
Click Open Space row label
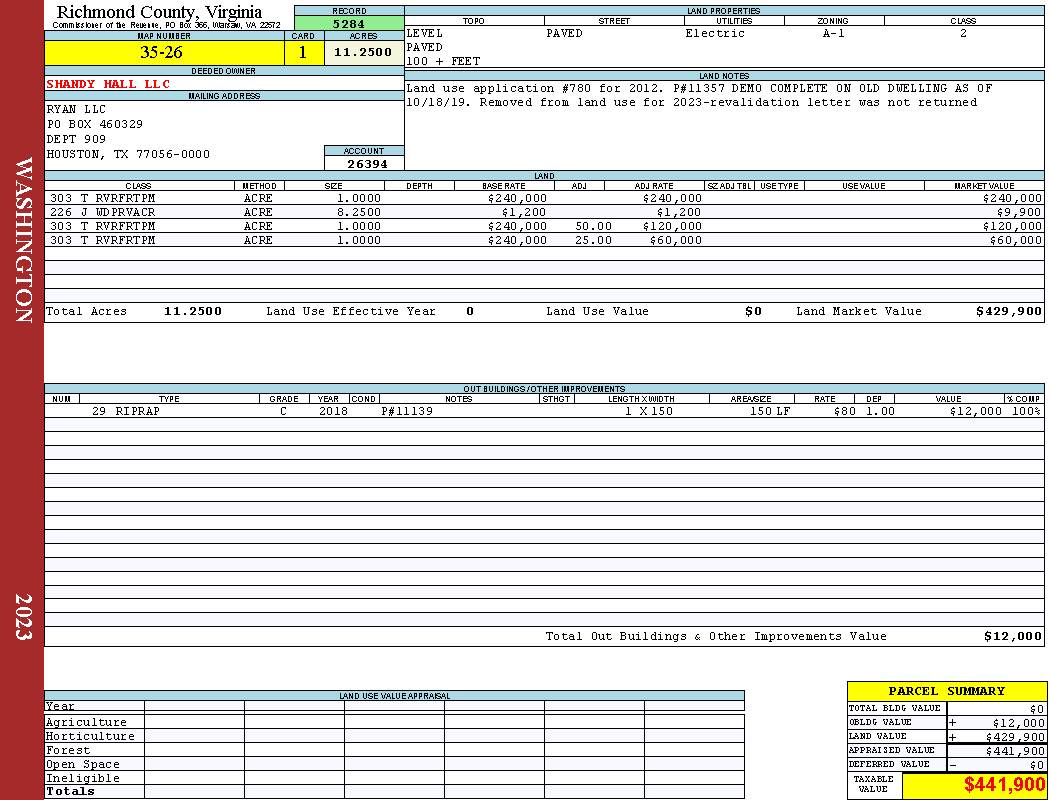click(83, 765)
